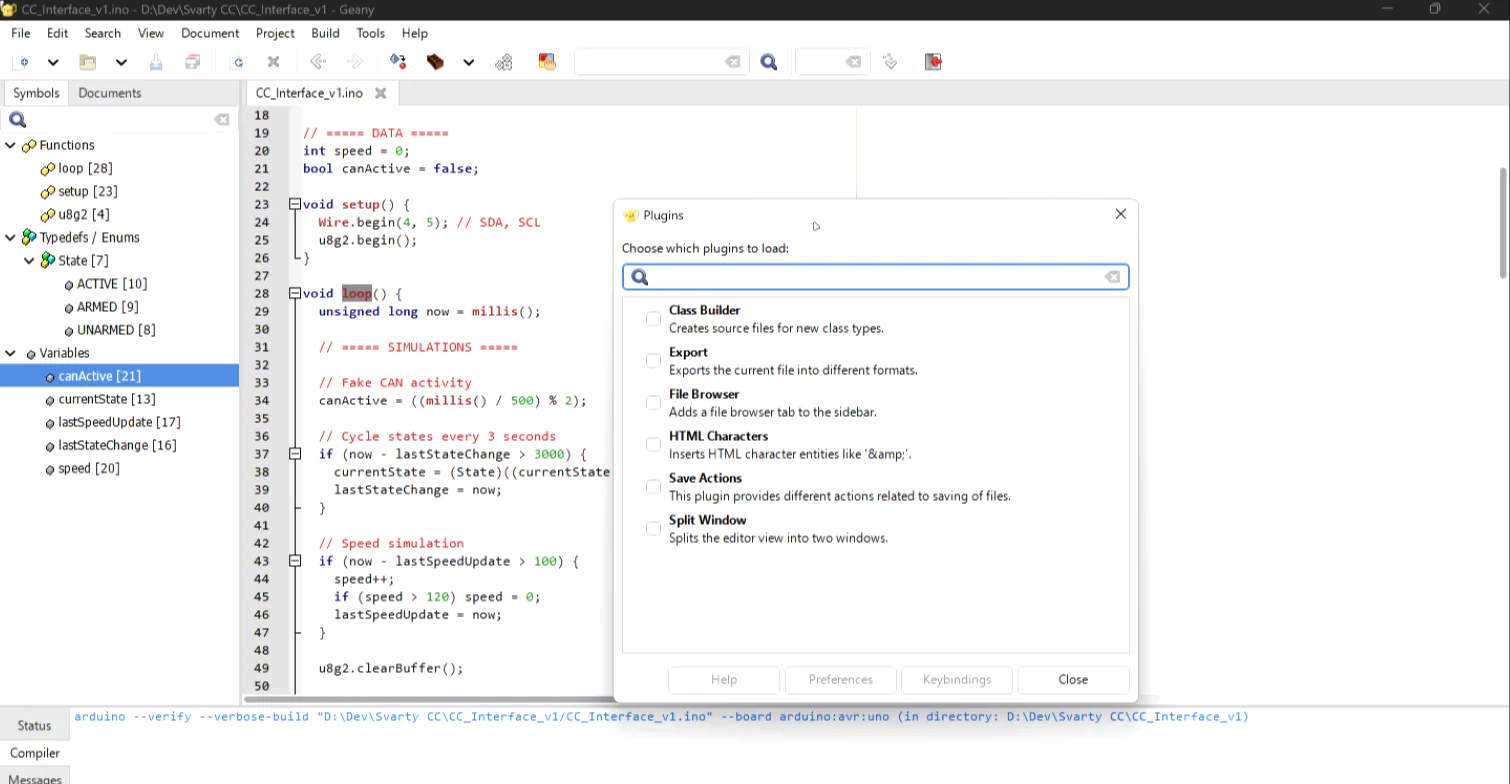Click the plugin Preferences button
Image resolution: width=1510 pixels, height=784 pixels.
click(x=841, y=680)
